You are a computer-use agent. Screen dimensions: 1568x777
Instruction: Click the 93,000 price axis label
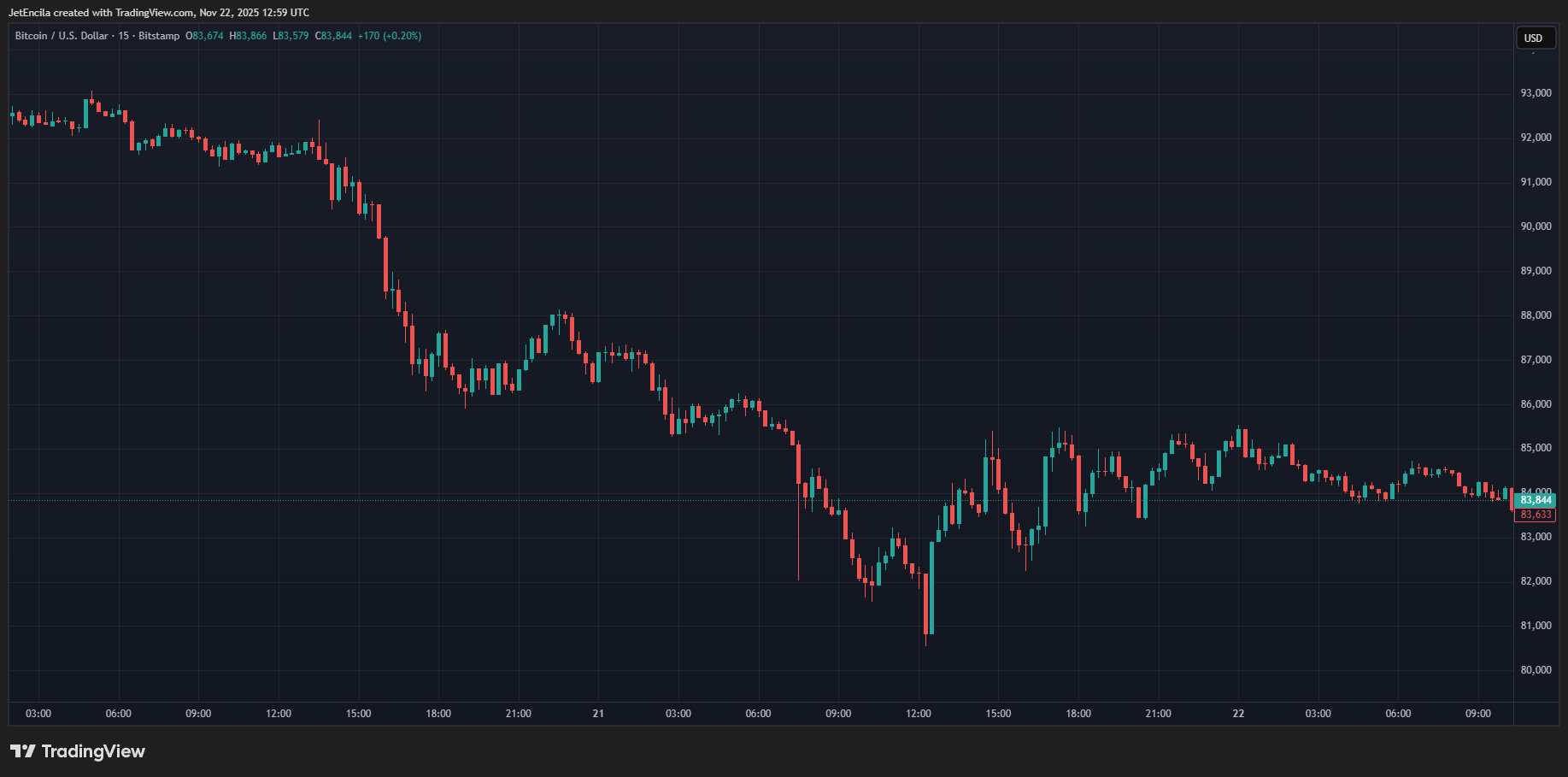pos(1536,93)
